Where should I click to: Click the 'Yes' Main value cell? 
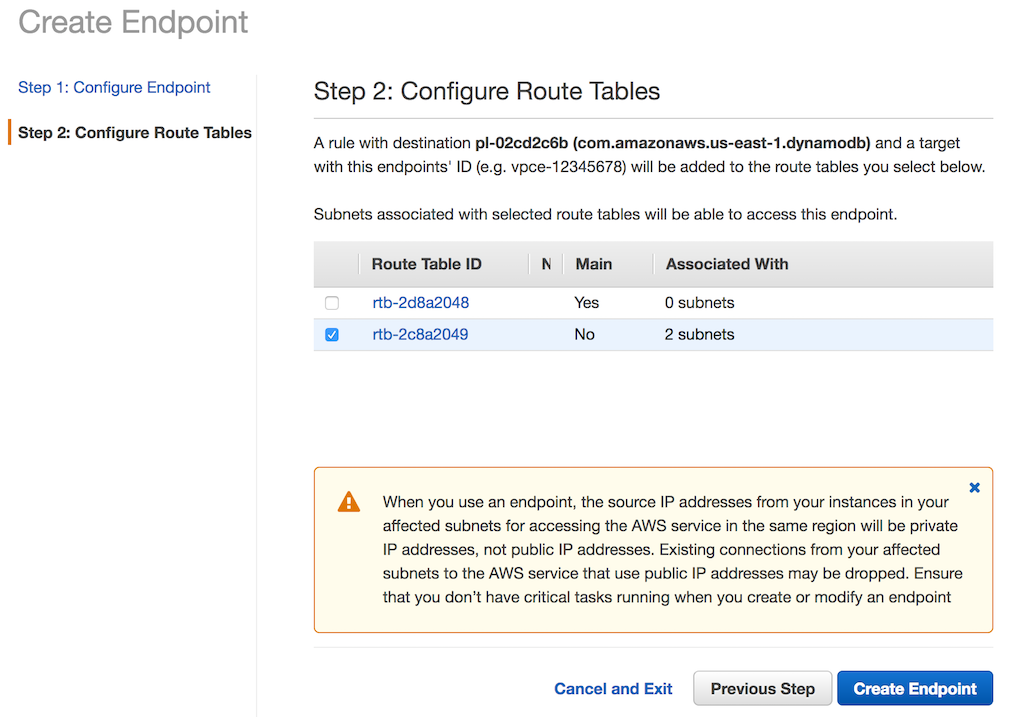pyautogui.click(x=586, y=303)
